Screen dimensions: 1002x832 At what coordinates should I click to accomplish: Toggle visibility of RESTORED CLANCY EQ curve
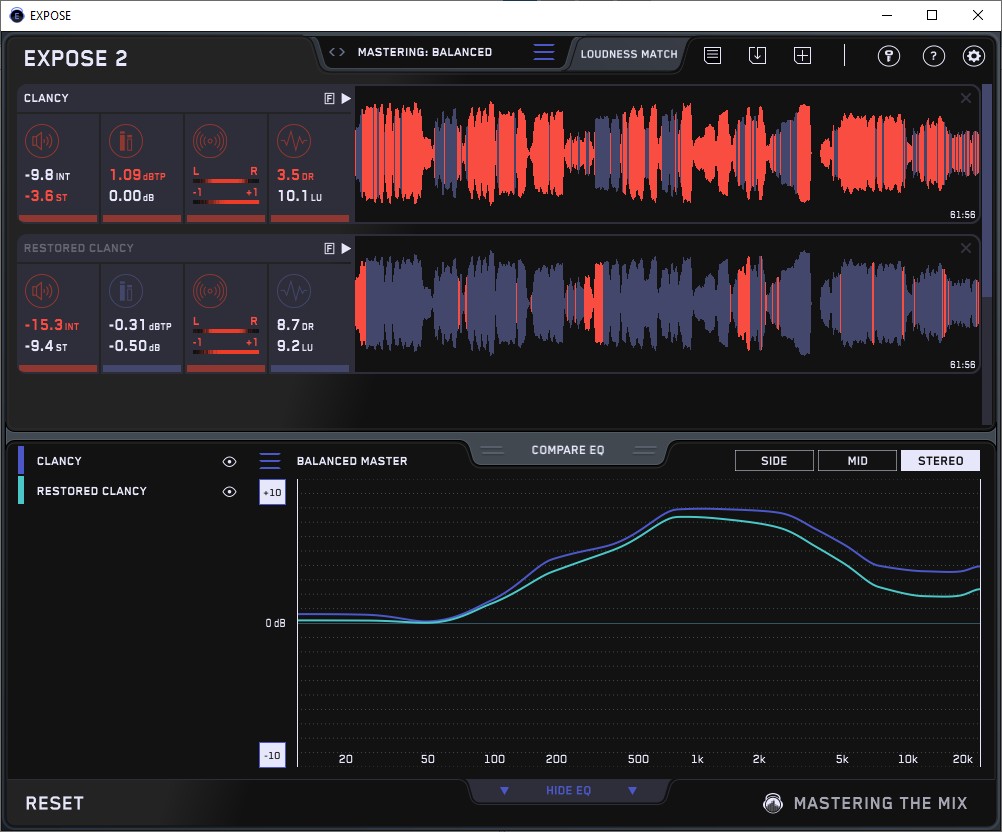coord(230,492)
